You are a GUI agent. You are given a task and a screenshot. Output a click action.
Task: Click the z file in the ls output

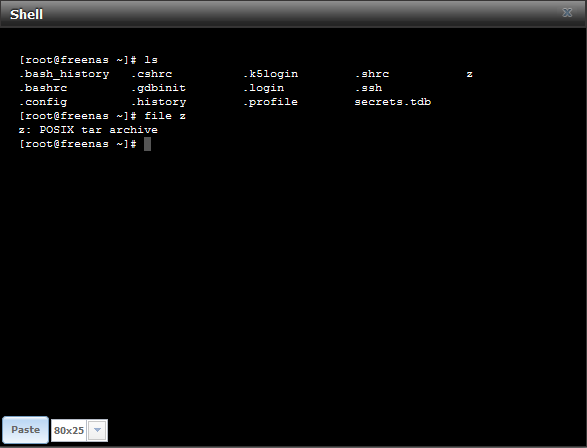469,74
